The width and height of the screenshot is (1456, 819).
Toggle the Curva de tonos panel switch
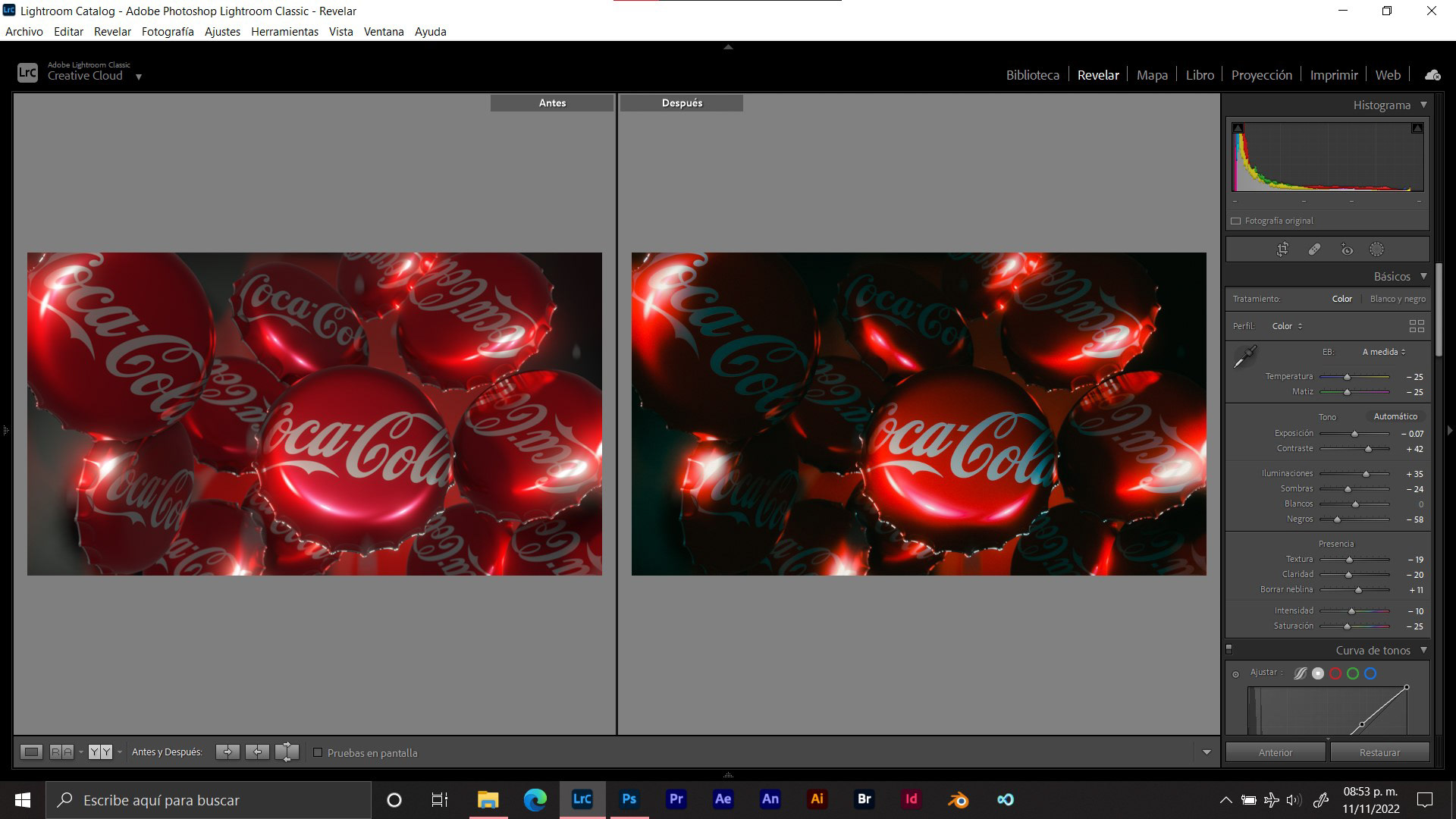(1229, 649)
